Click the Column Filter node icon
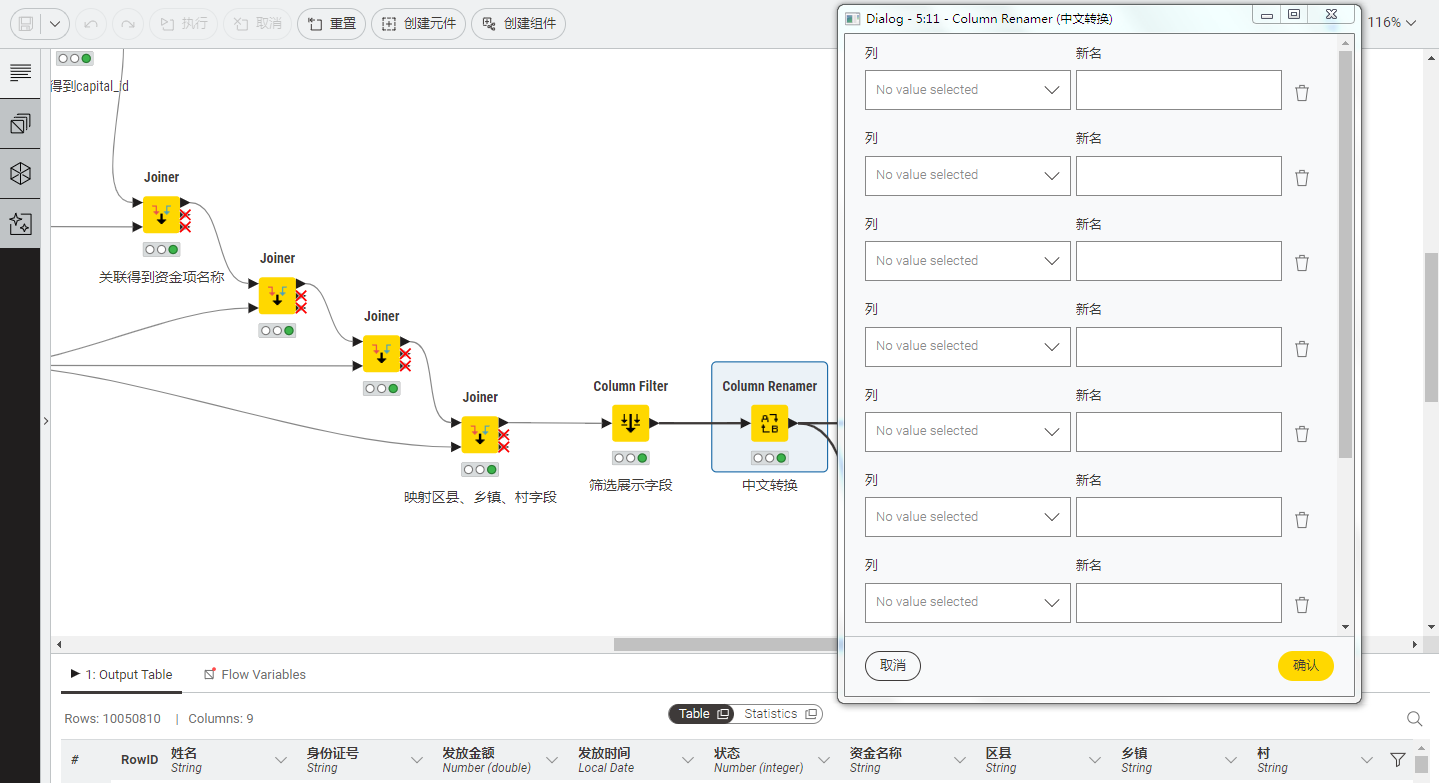Screen dimensions: 1439x783 tap(630, 423)
